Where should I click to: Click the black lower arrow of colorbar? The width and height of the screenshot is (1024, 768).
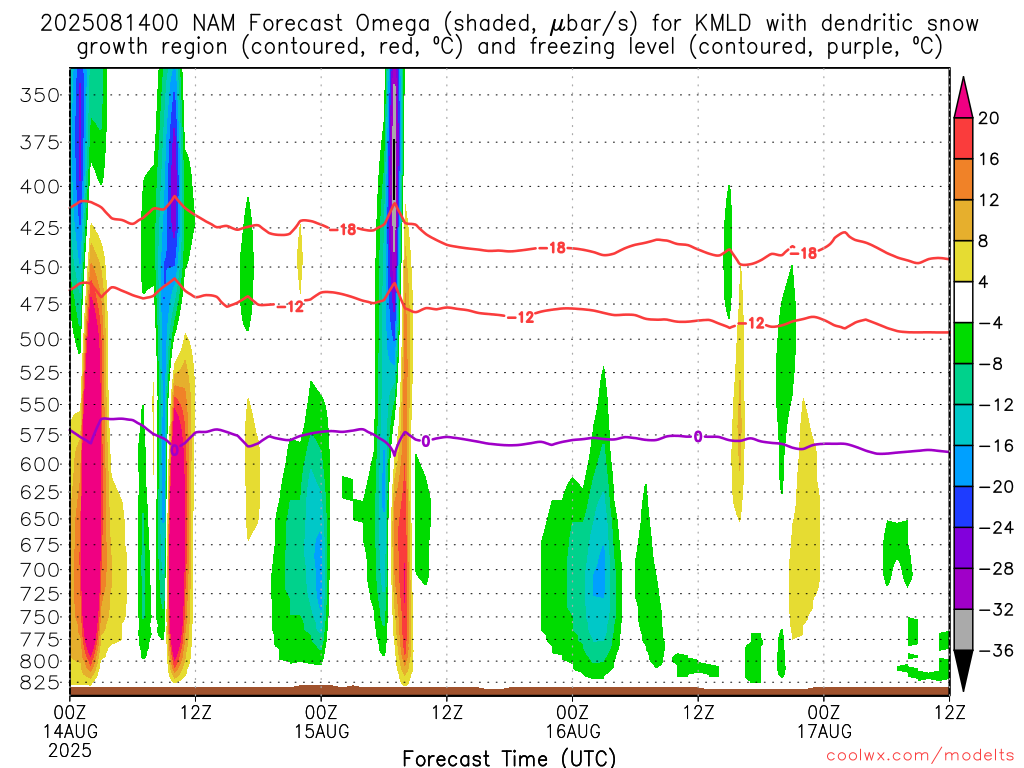(963, 671)
